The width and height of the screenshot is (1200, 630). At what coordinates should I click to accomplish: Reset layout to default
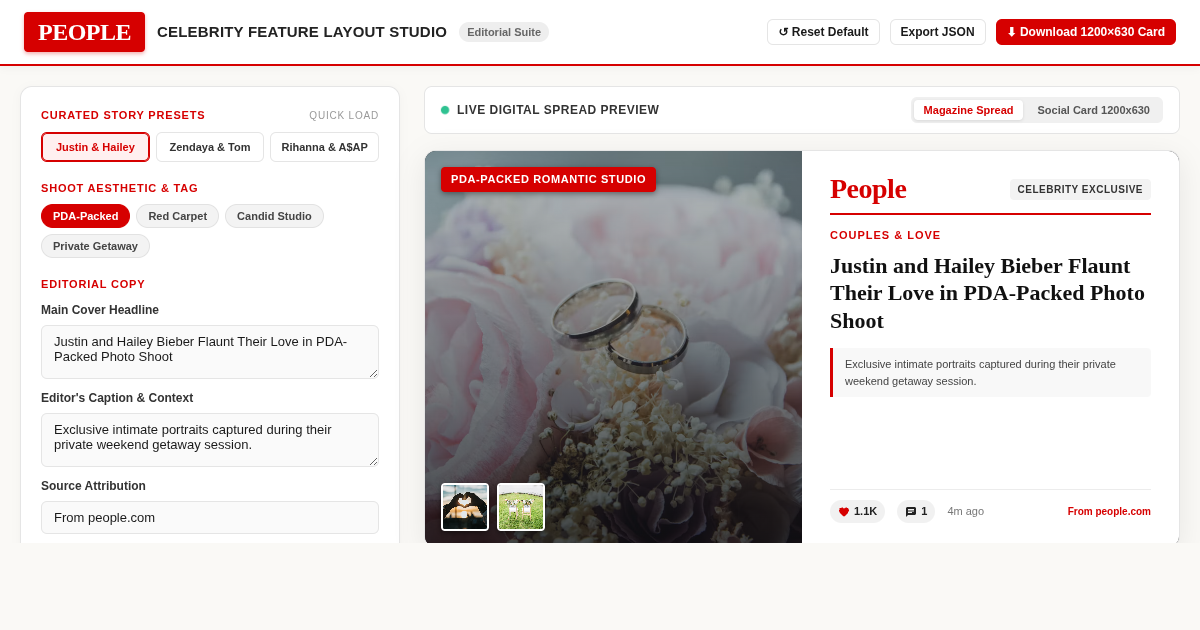click(x=823, y=32)
